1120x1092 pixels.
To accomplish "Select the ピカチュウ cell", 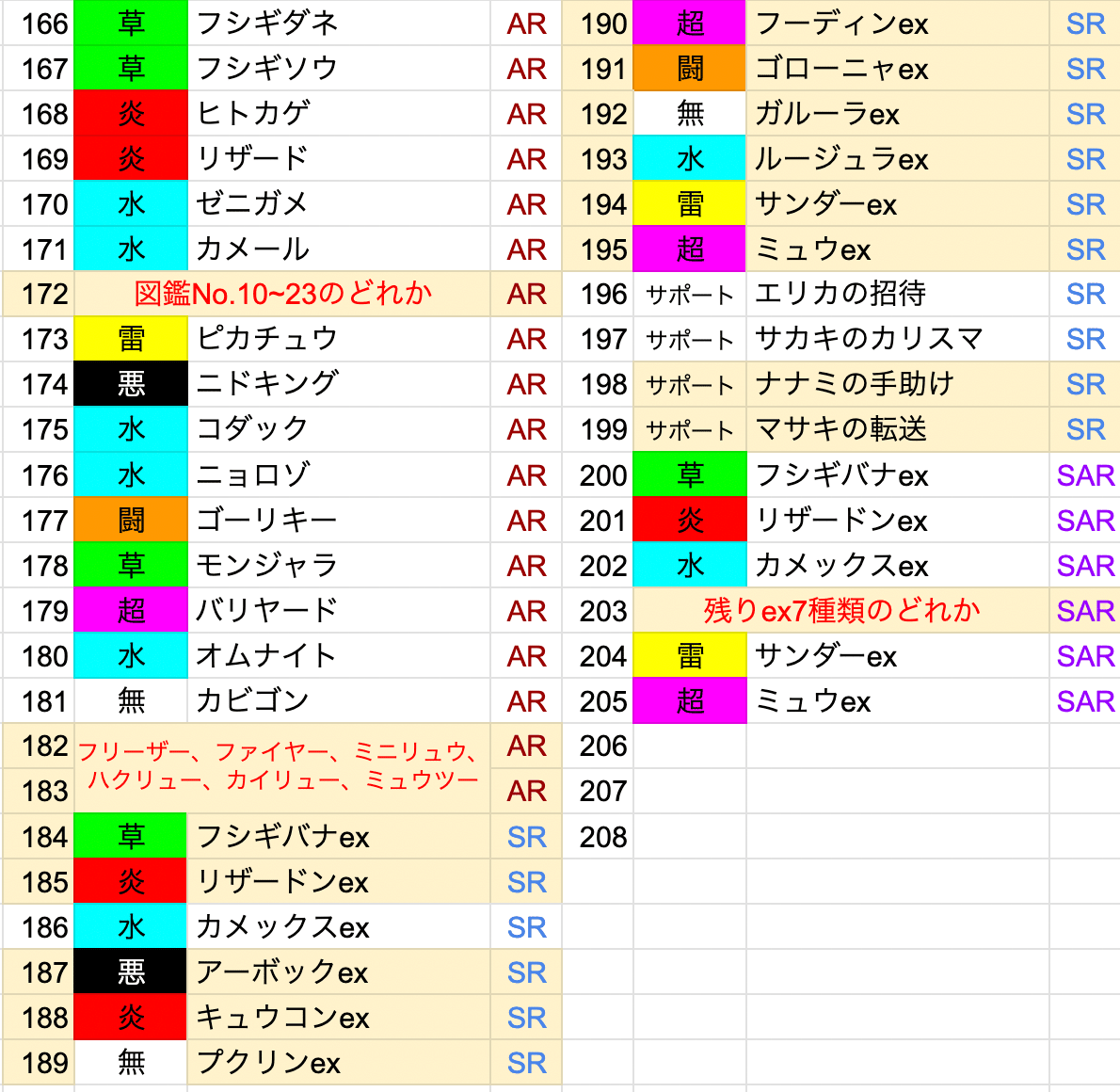I will click(339, 339).
